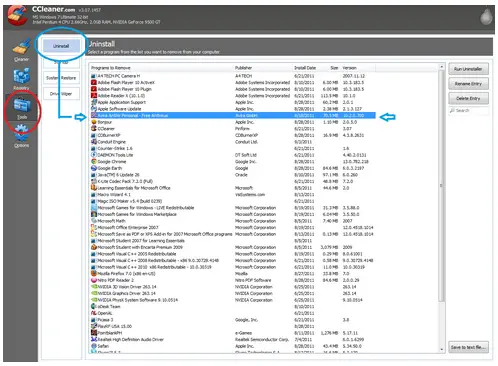
Task: Click the Run Uninstaller button
Action: [468, 69]
